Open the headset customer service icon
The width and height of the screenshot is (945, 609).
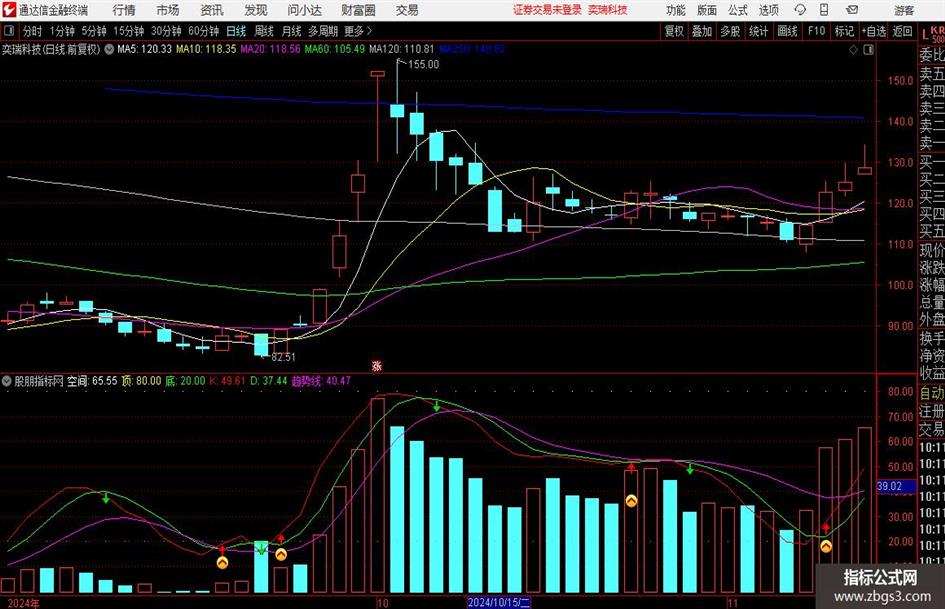point(800,10)
